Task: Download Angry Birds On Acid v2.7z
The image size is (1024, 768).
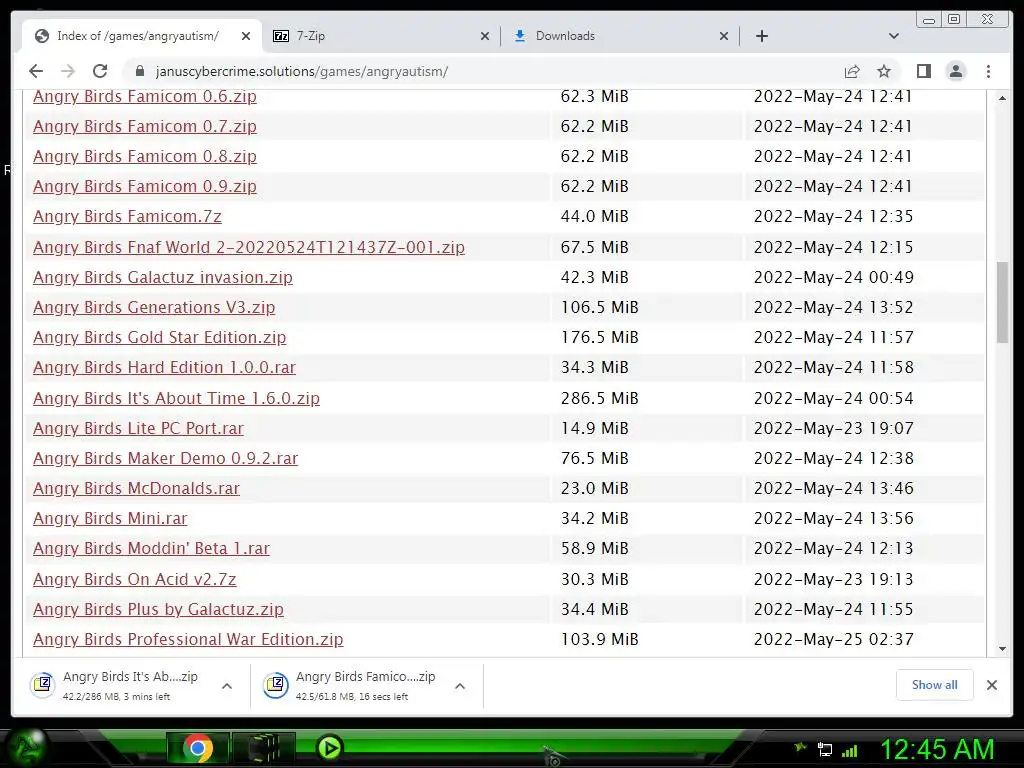Action: pos(135,579)
